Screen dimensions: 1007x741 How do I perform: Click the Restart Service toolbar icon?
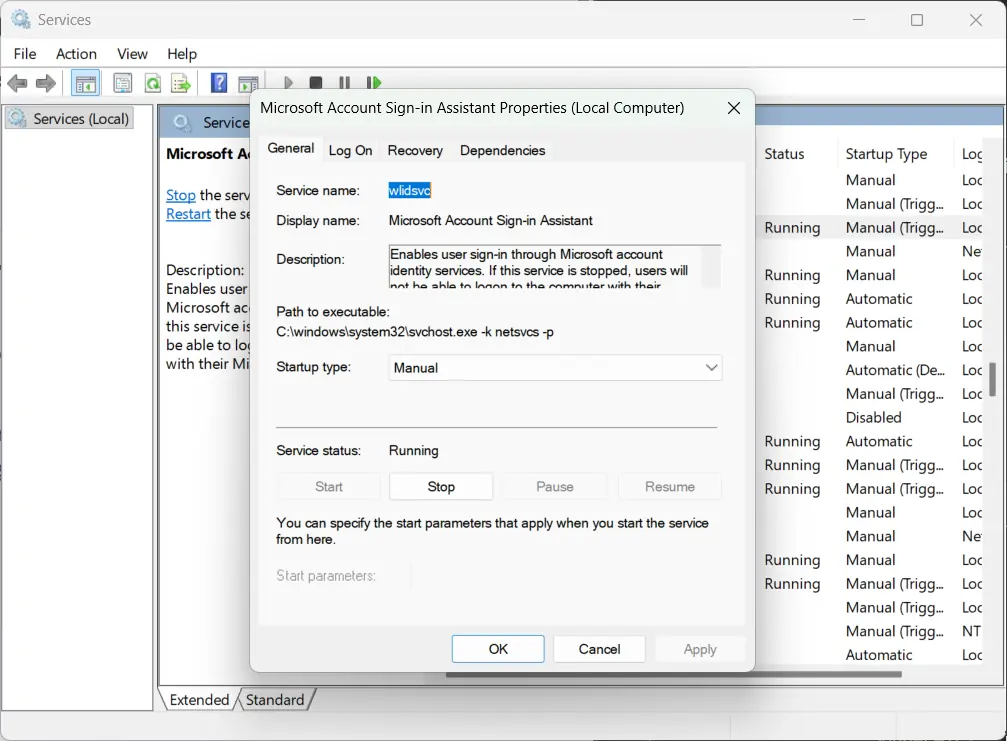tap(374, 83)
